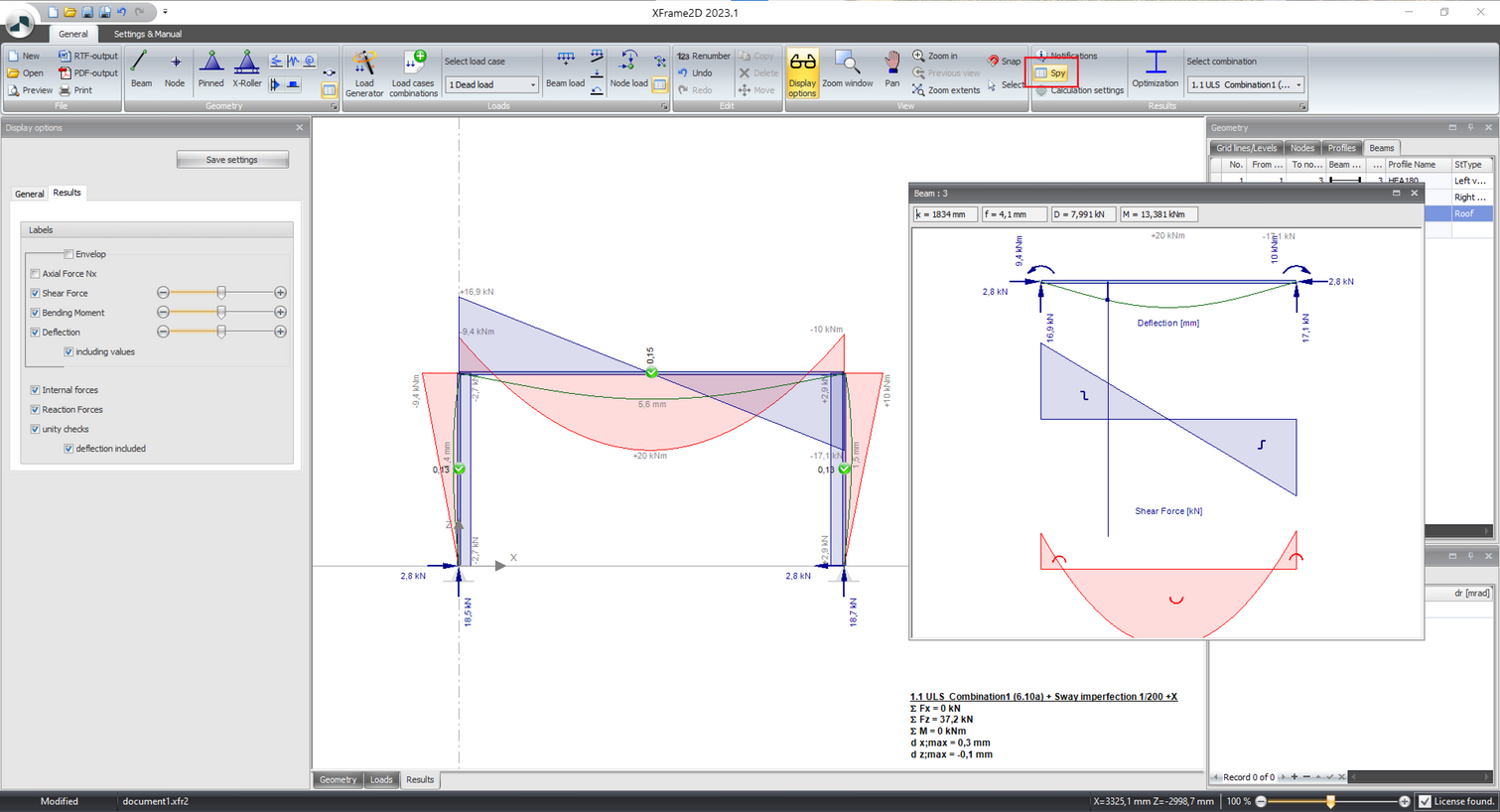Click the Save settings button
The image size is (1500, 812).
[232, 160]
